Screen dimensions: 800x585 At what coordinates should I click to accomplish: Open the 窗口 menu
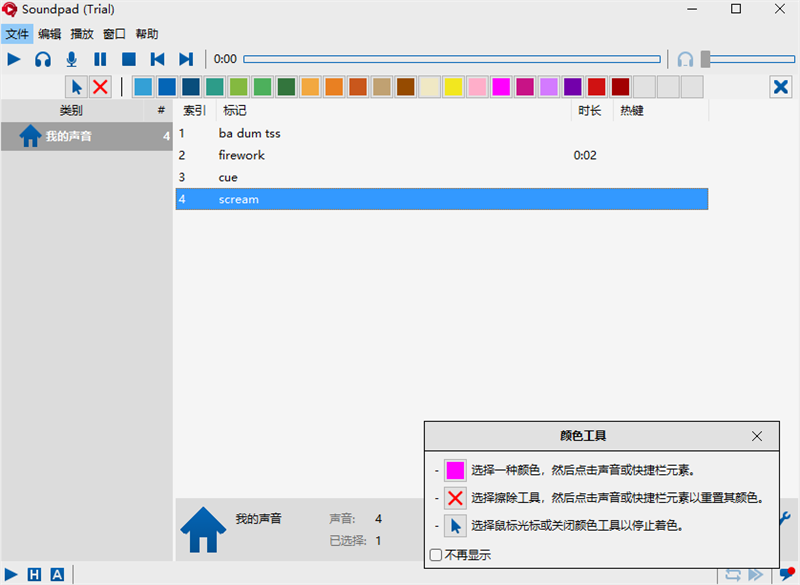click(x=114, y=34)
